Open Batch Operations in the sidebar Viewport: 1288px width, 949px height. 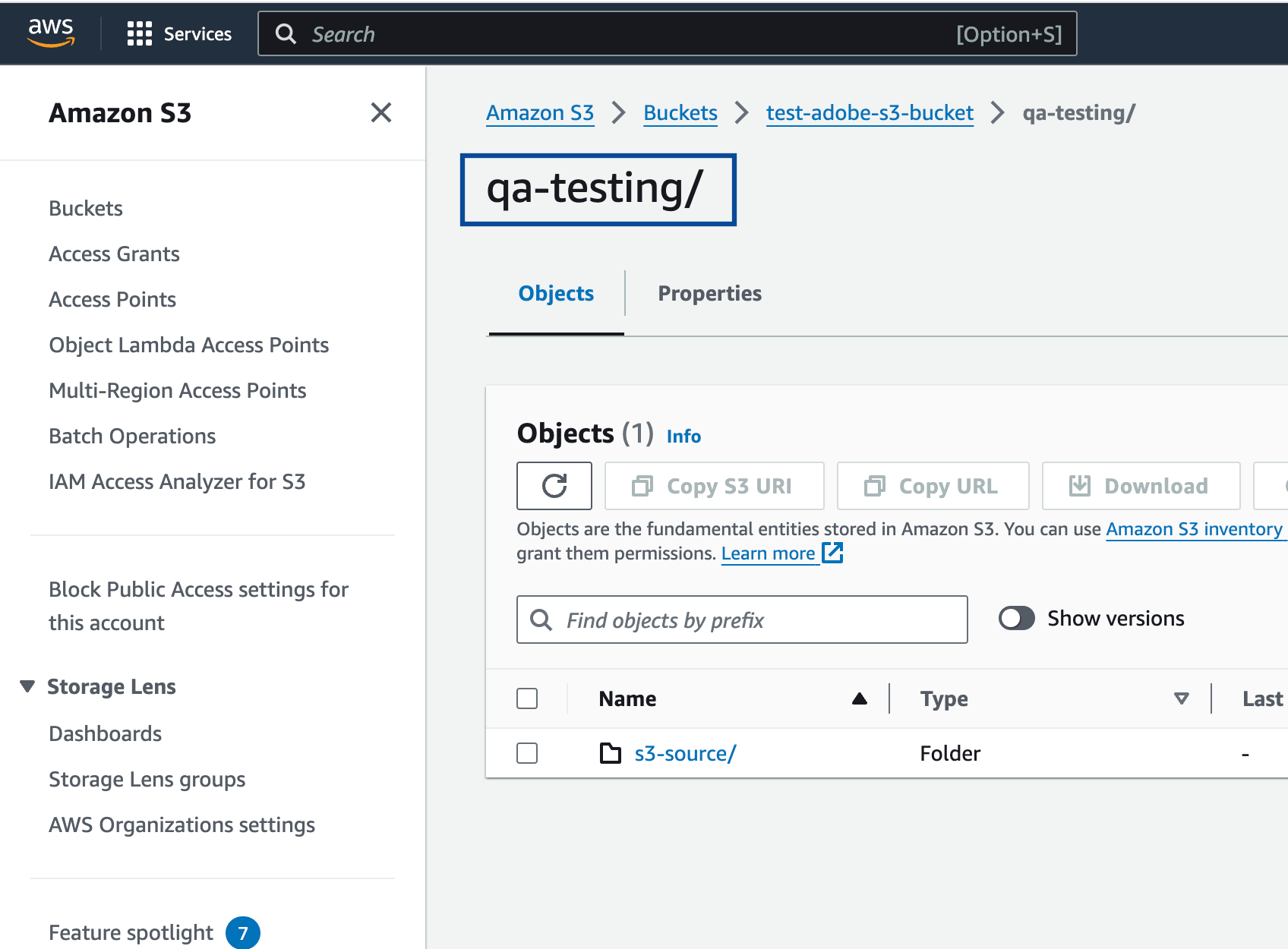[132, 437]
